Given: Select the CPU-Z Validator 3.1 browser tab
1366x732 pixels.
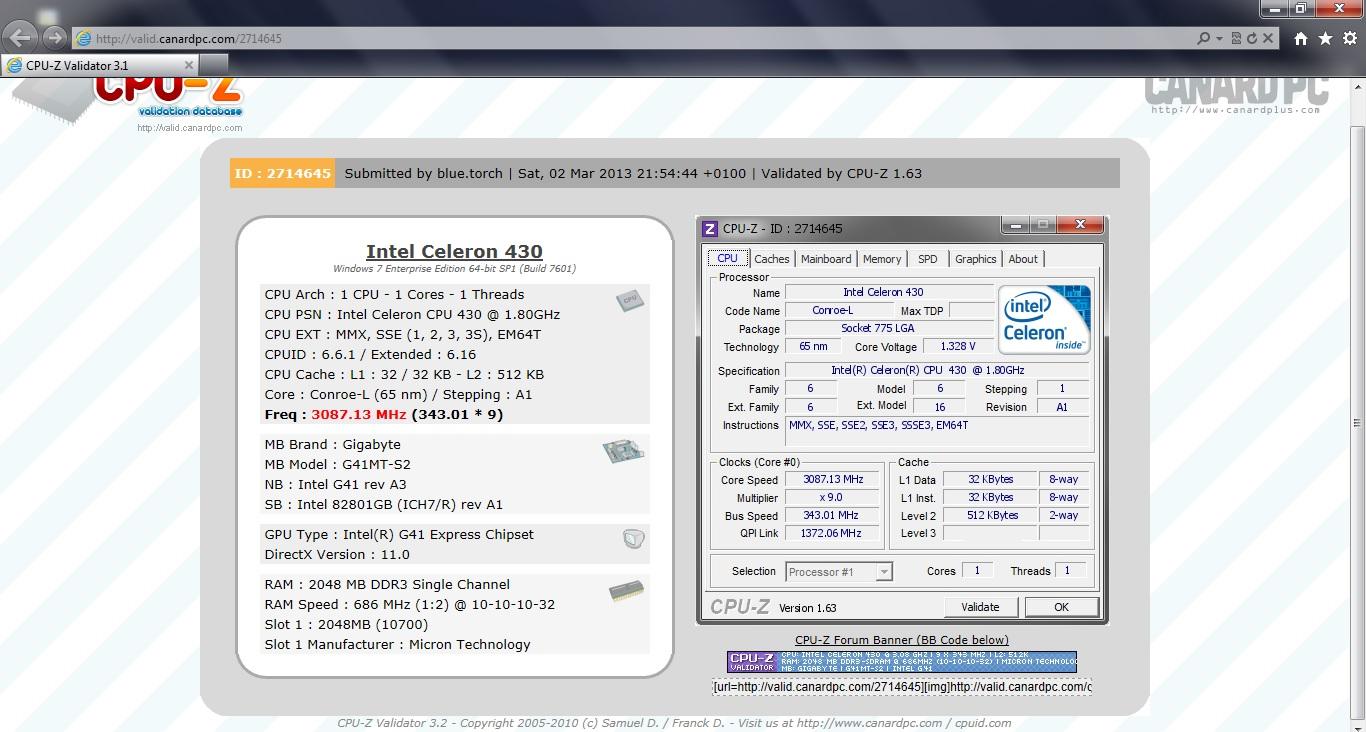Looking at the screenshot, I should pos(99,65).
